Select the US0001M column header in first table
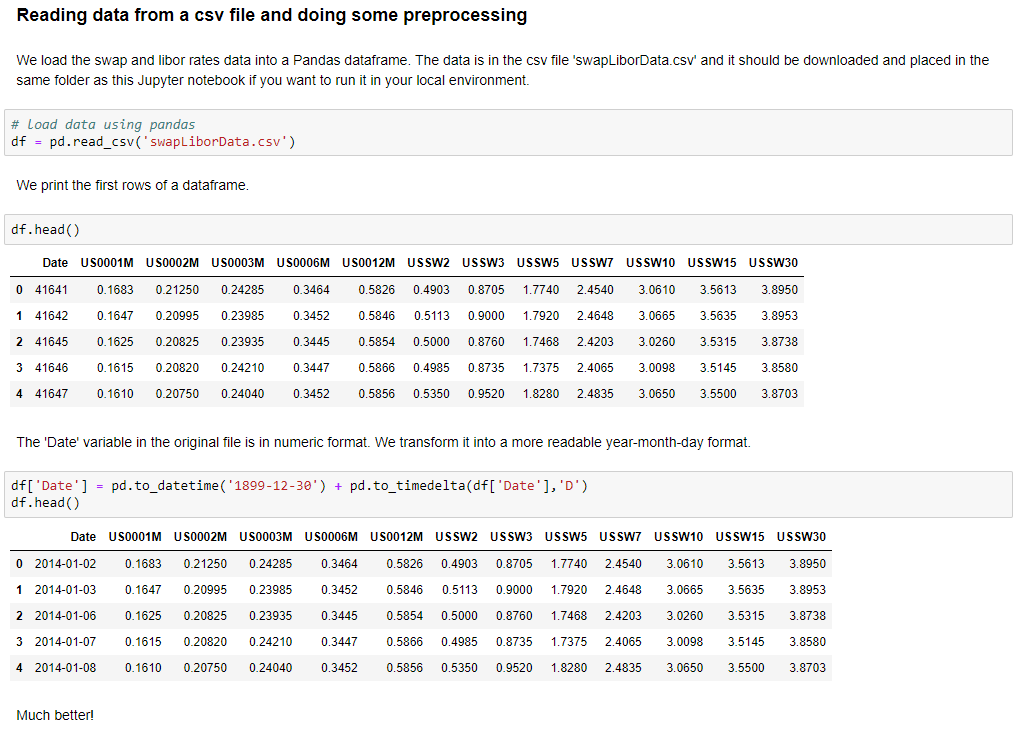The height and width of the screenshot is (734, 1016). 107,263
